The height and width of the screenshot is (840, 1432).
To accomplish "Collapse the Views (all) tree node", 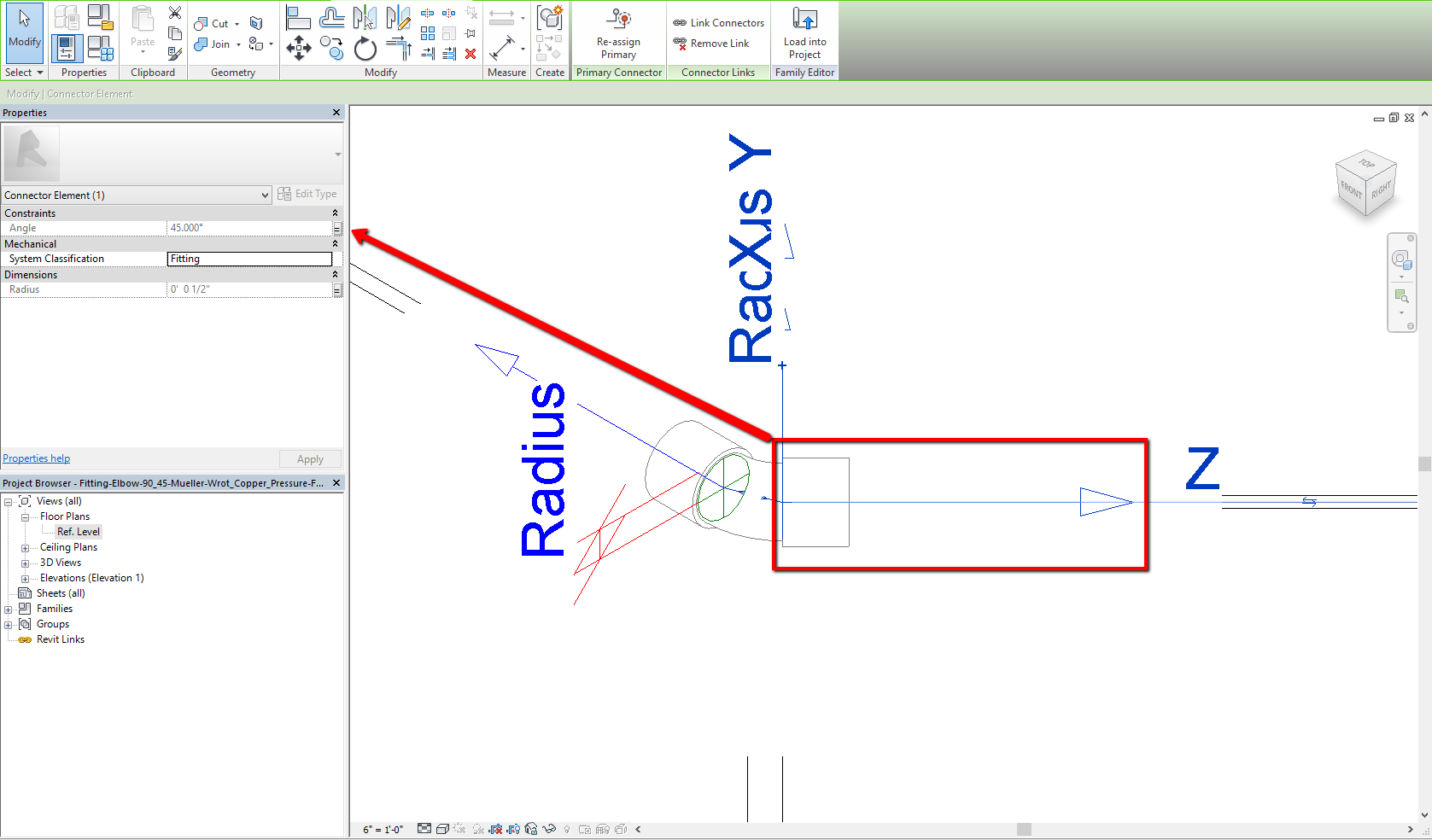I will click(9, 502).
